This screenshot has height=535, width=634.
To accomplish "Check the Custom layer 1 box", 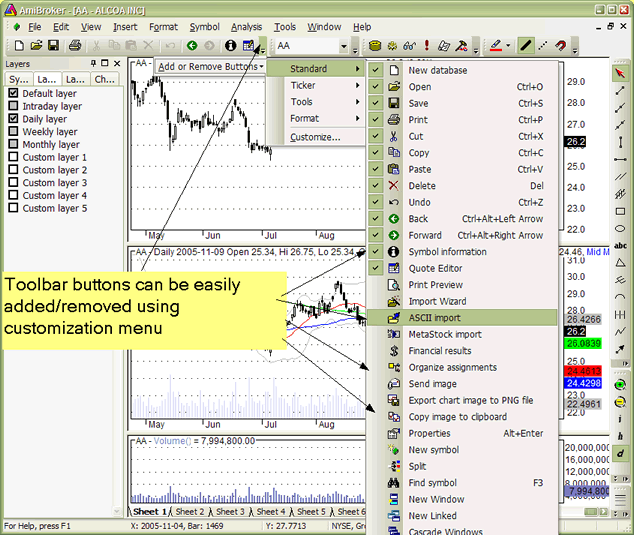I will pos(13,158).
